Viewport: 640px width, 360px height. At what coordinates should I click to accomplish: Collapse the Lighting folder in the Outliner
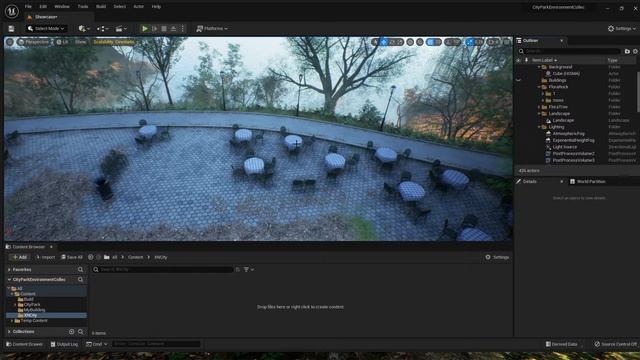[539, 127]
